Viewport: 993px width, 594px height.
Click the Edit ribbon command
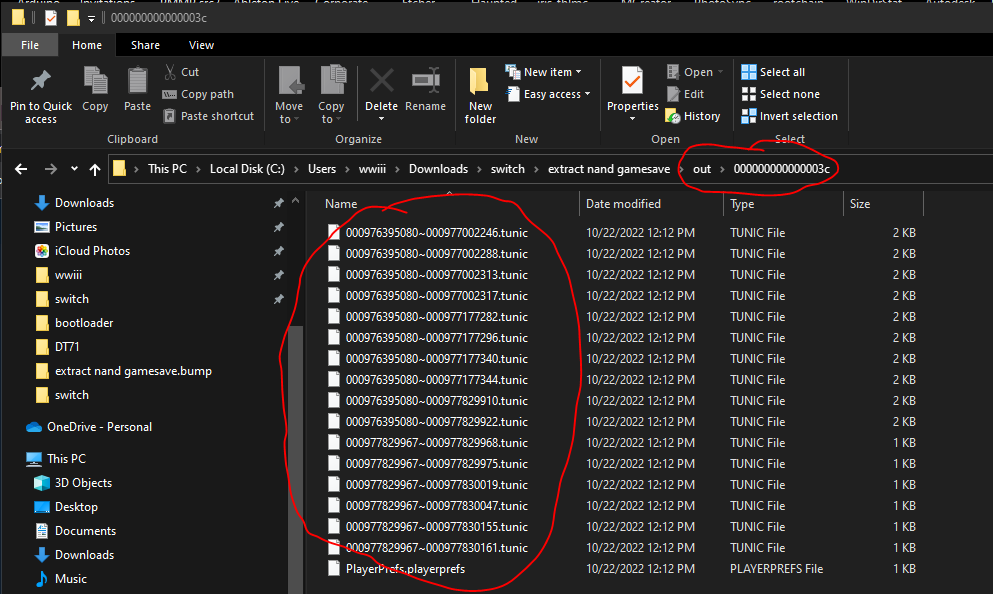(685, 94)
